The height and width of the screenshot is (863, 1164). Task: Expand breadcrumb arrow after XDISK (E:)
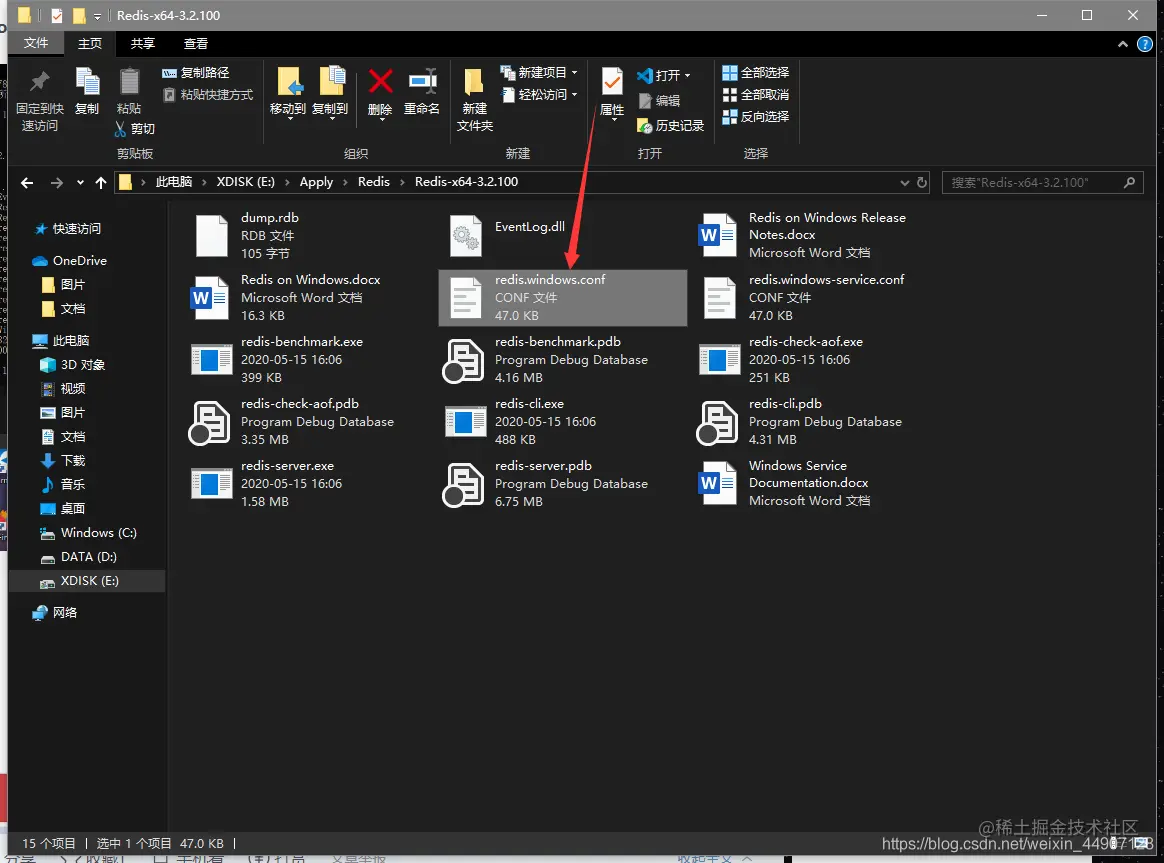coord(287,183)
